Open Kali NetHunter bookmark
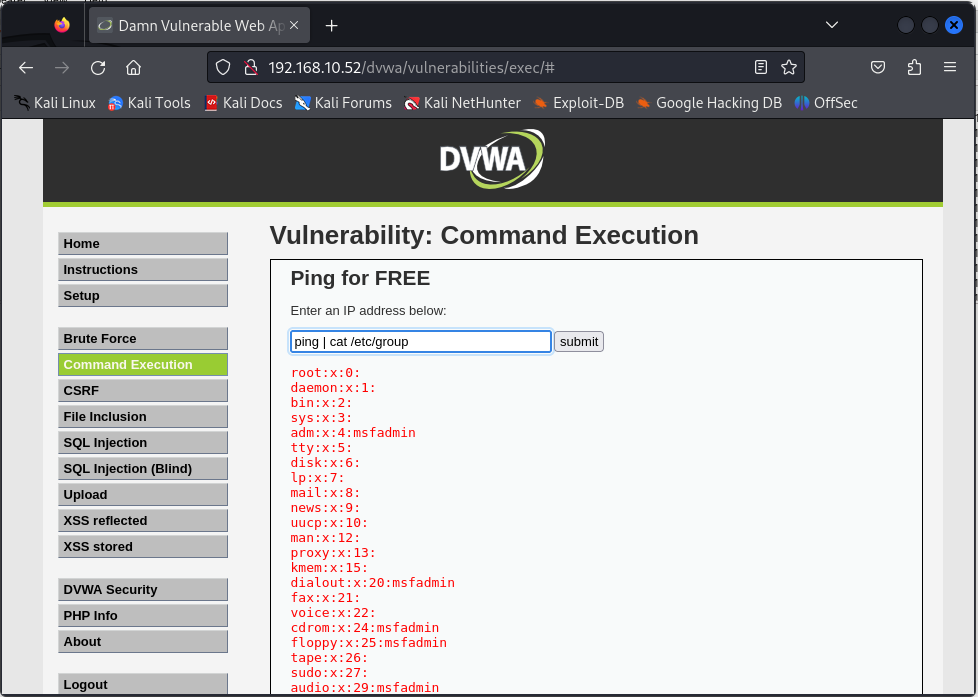This screenshot has width=978, height=697. (462, 103)
